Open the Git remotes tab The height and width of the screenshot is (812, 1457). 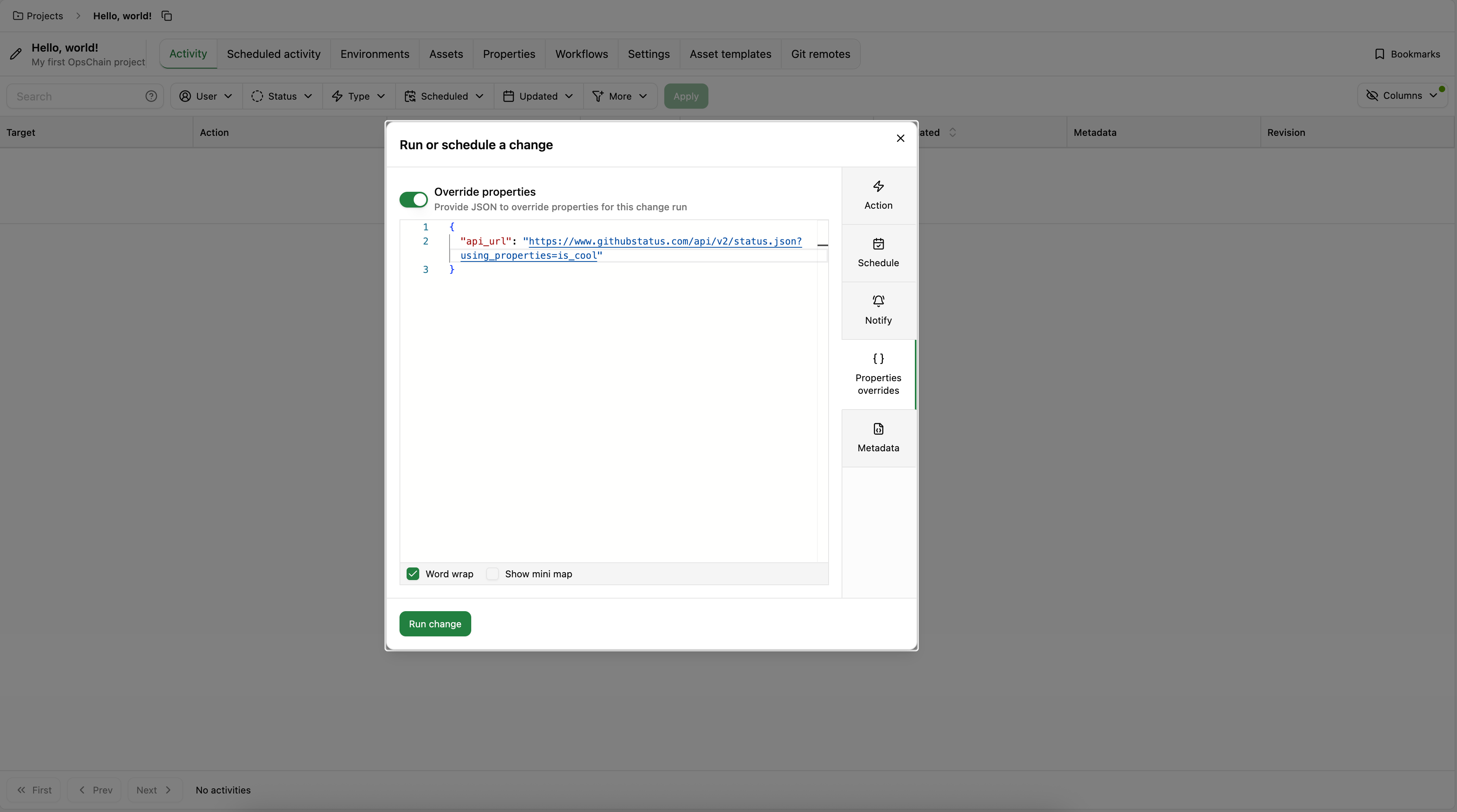820,54
